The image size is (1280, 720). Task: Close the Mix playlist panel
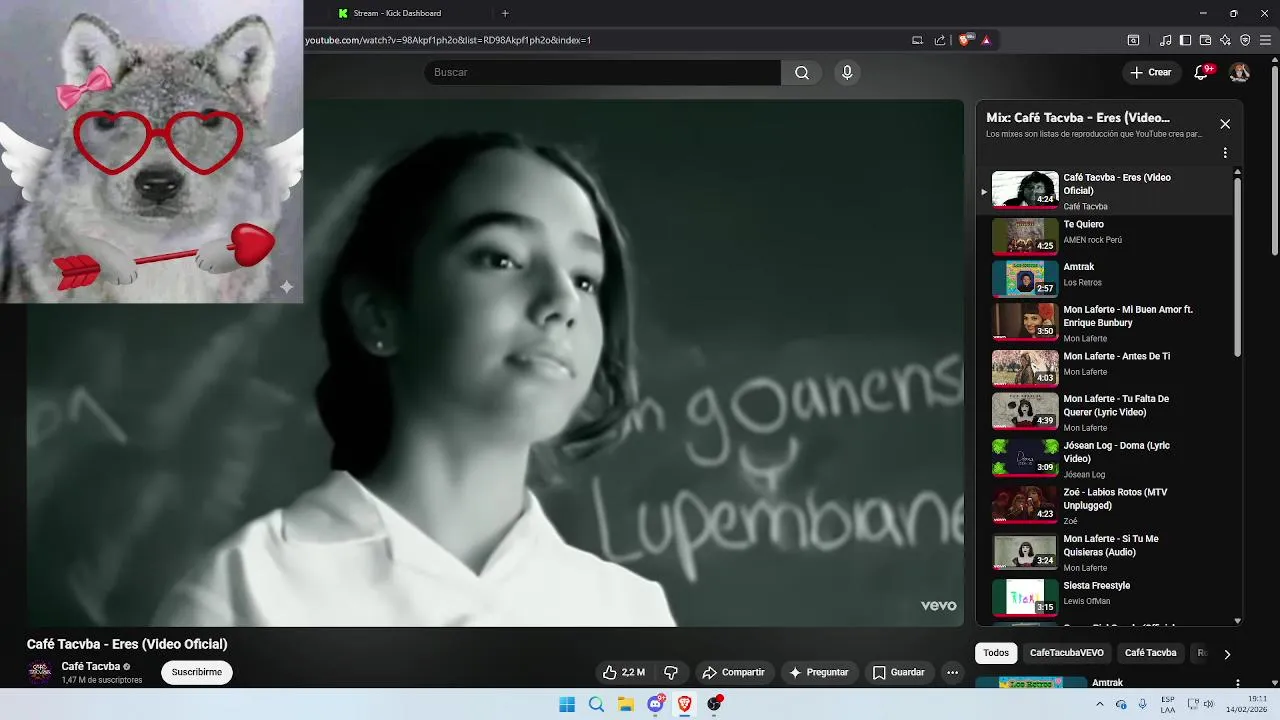pyautogui.click(x=1225, y=124)
